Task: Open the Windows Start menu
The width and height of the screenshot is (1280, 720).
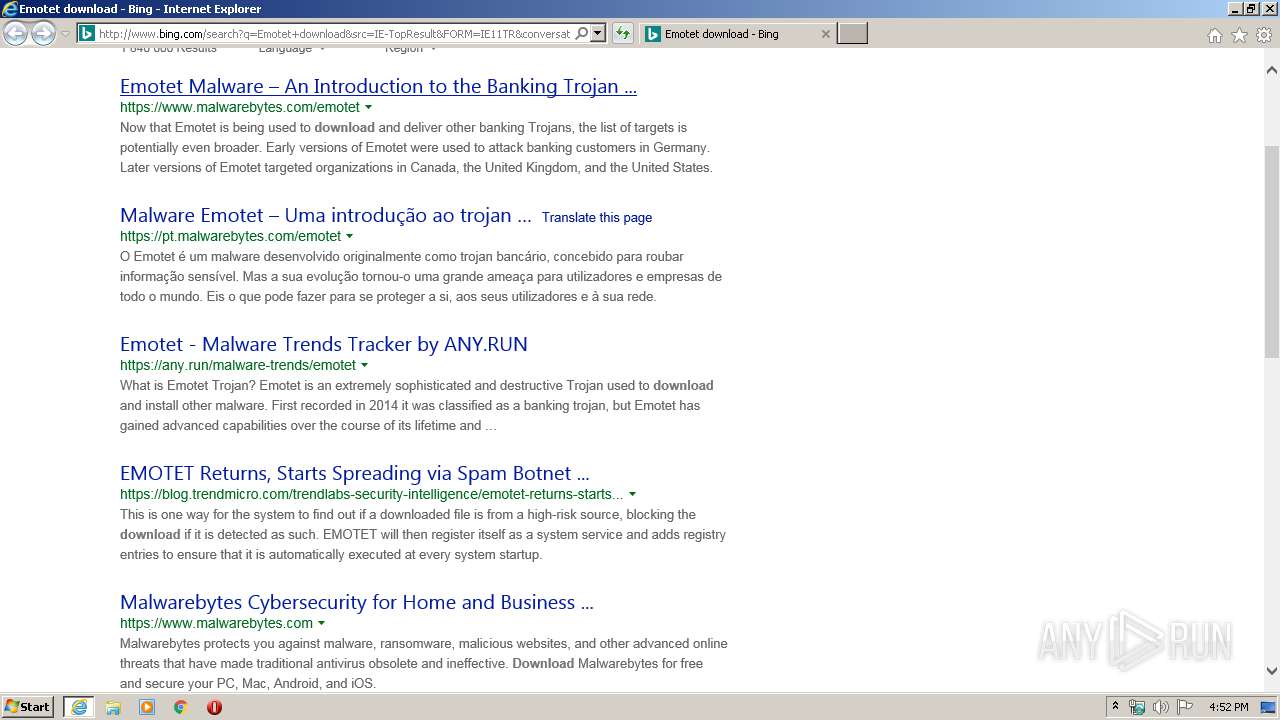Action: tap(28, 706)
